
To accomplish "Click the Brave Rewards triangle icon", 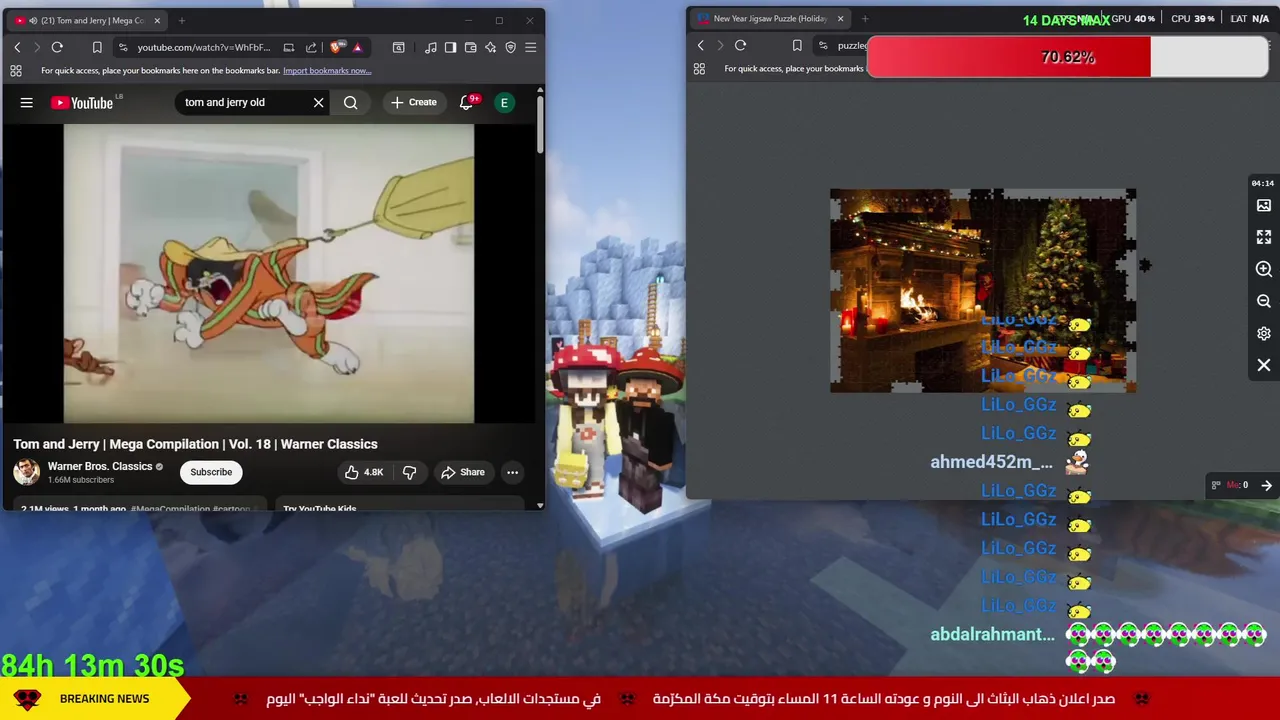I will click(x=358, y=47).
